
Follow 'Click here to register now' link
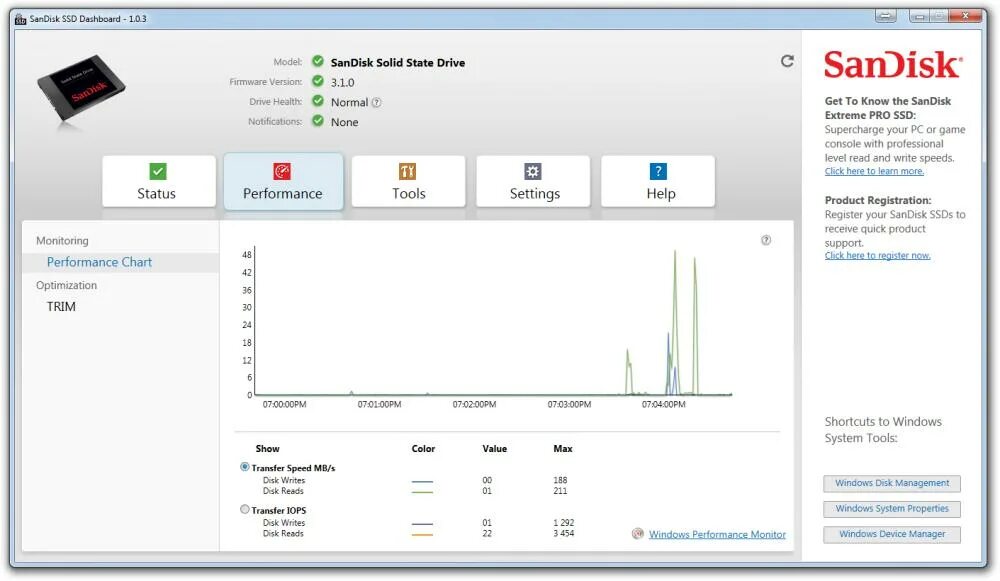click(x=878, y=255)
